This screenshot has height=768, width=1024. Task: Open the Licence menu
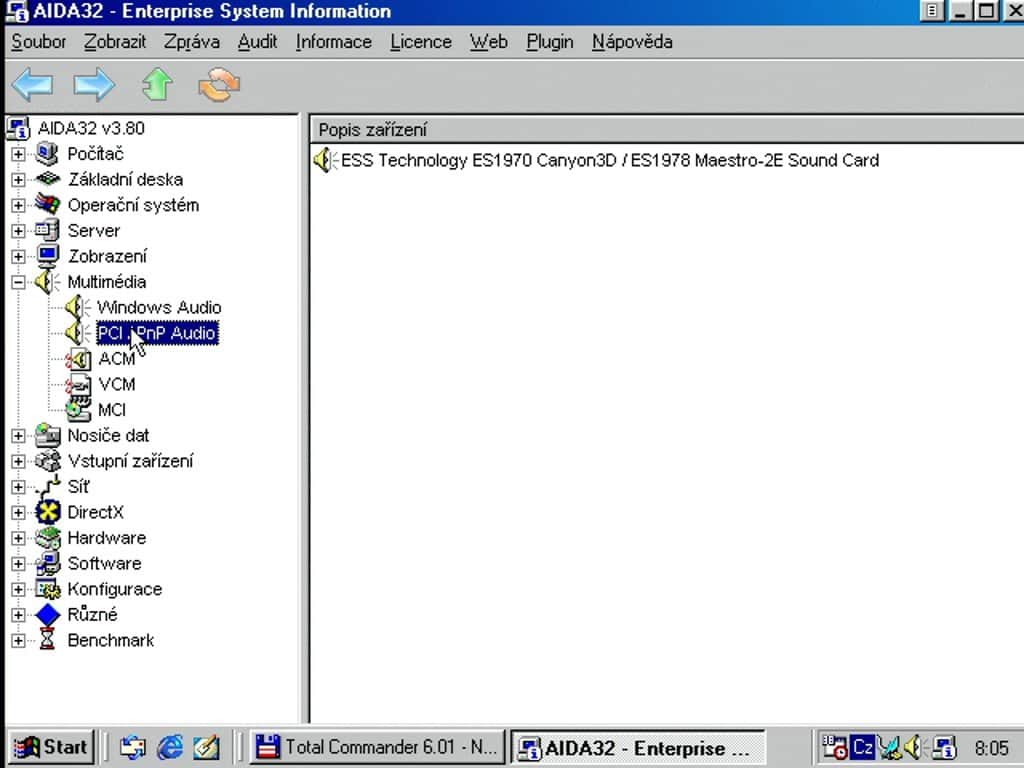[x=421, y=42]
